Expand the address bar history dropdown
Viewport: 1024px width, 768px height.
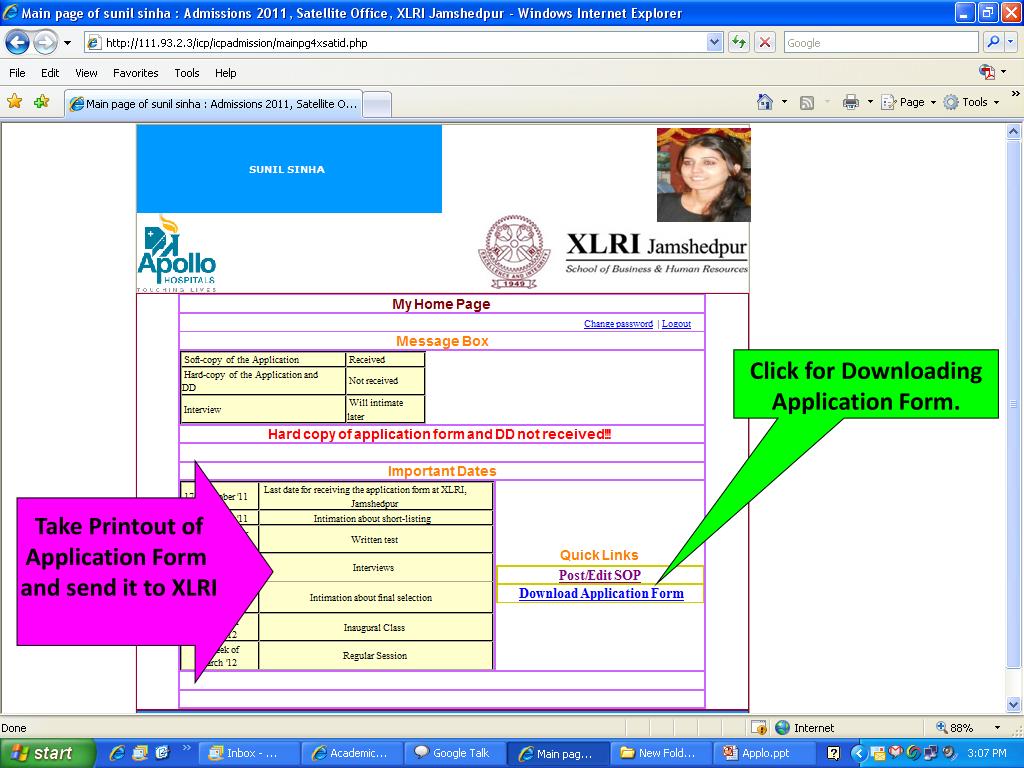(x=714, y=43)
